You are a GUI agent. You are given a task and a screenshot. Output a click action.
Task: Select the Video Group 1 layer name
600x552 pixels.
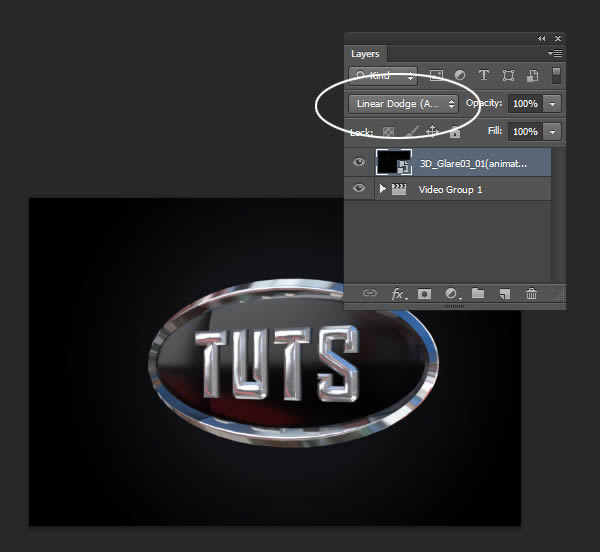coord(450,190)
